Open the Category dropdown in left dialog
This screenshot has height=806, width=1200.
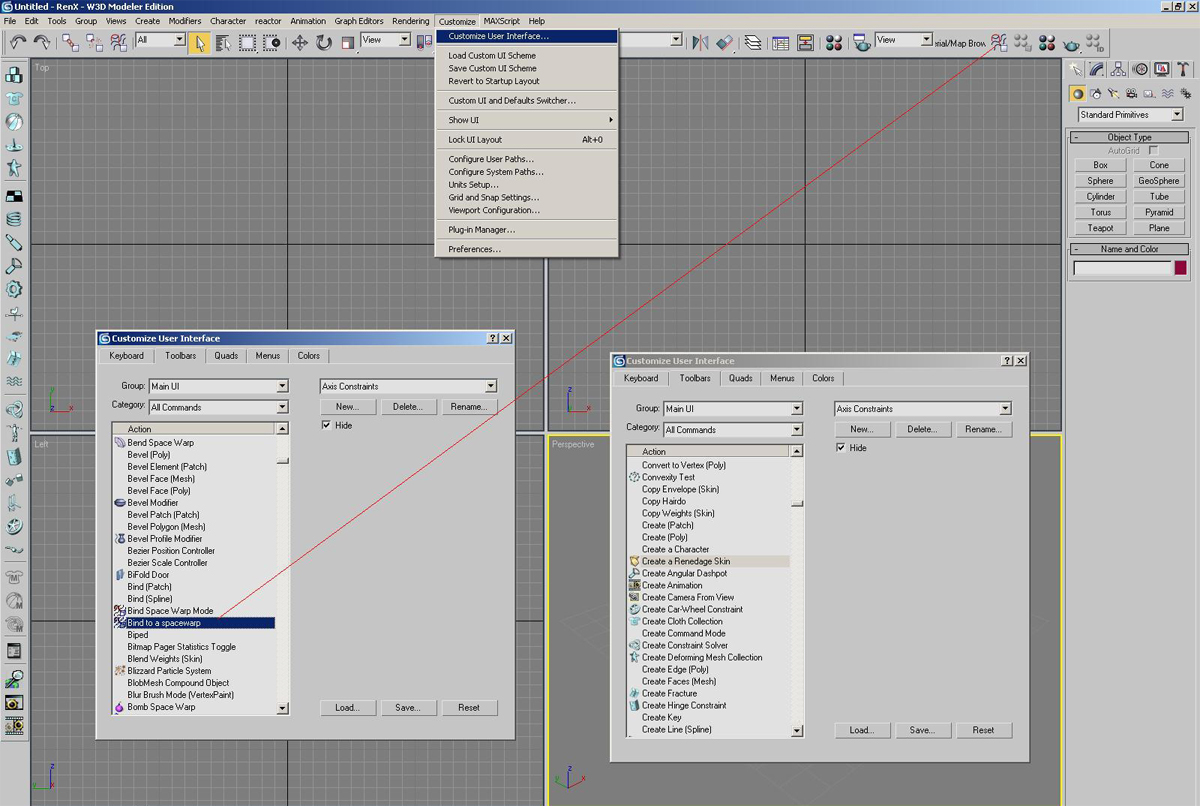pyautogui.click(x=282, y=407)
